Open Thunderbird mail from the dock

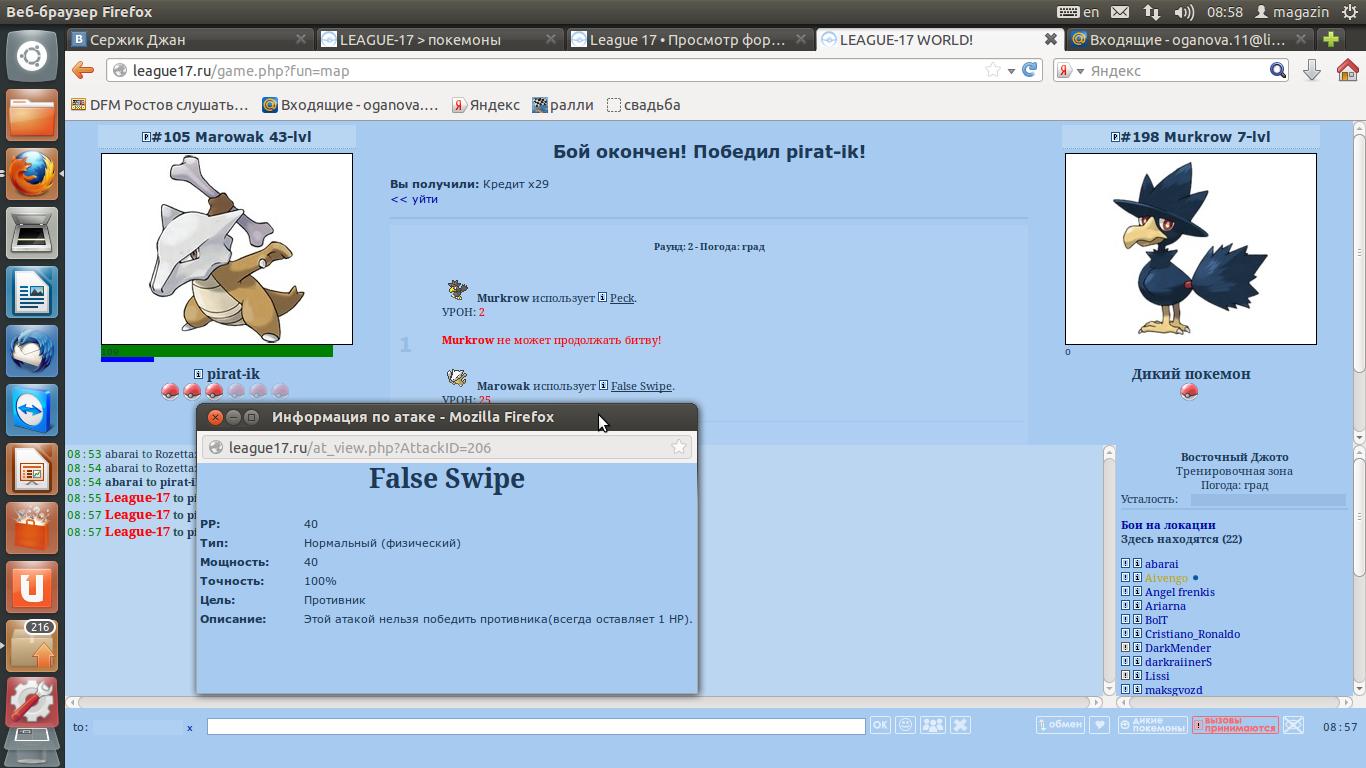tap(32, 352)
